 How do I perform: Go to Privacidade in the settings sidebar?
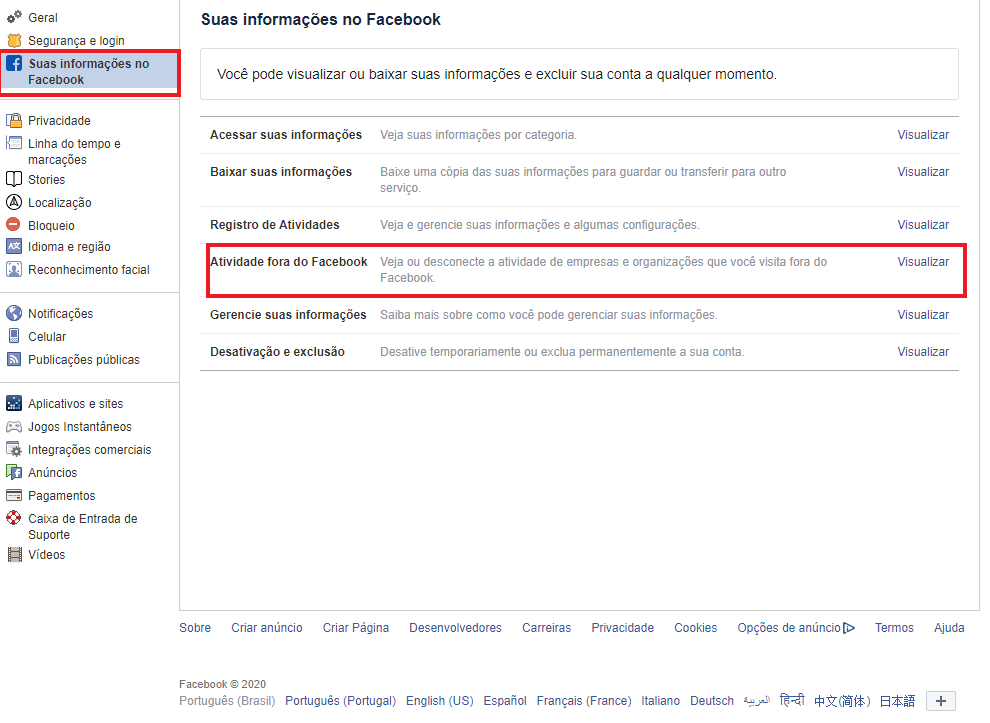click(x=59, y=121)
